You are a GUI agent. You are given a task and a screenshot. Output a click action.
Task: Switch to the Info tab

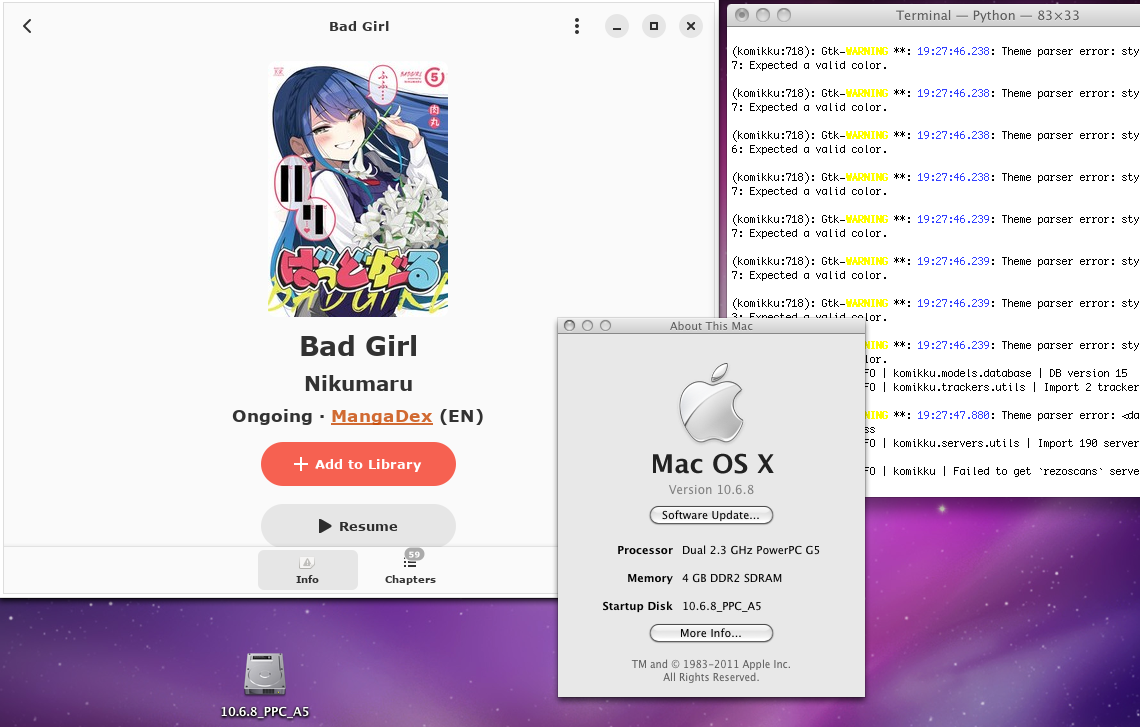308,569
